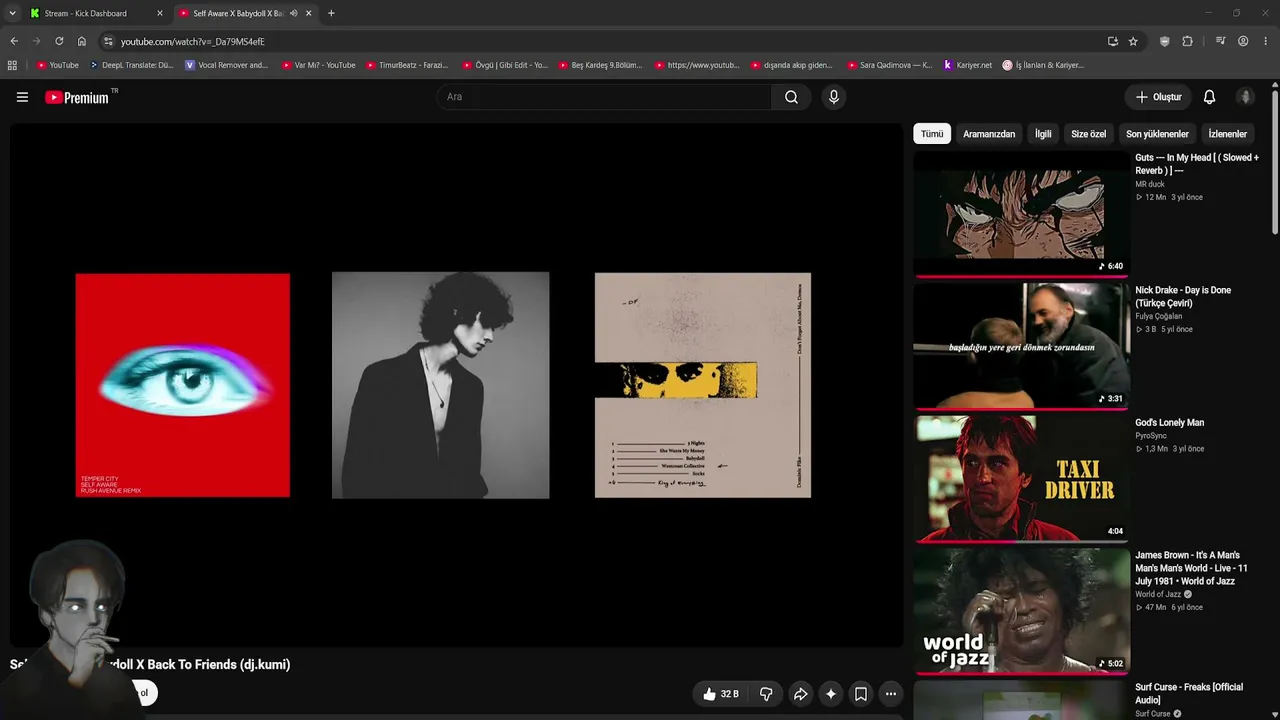Open media controls in browser toolbar
The image size is (1280, 720).
pos(1220,41)
